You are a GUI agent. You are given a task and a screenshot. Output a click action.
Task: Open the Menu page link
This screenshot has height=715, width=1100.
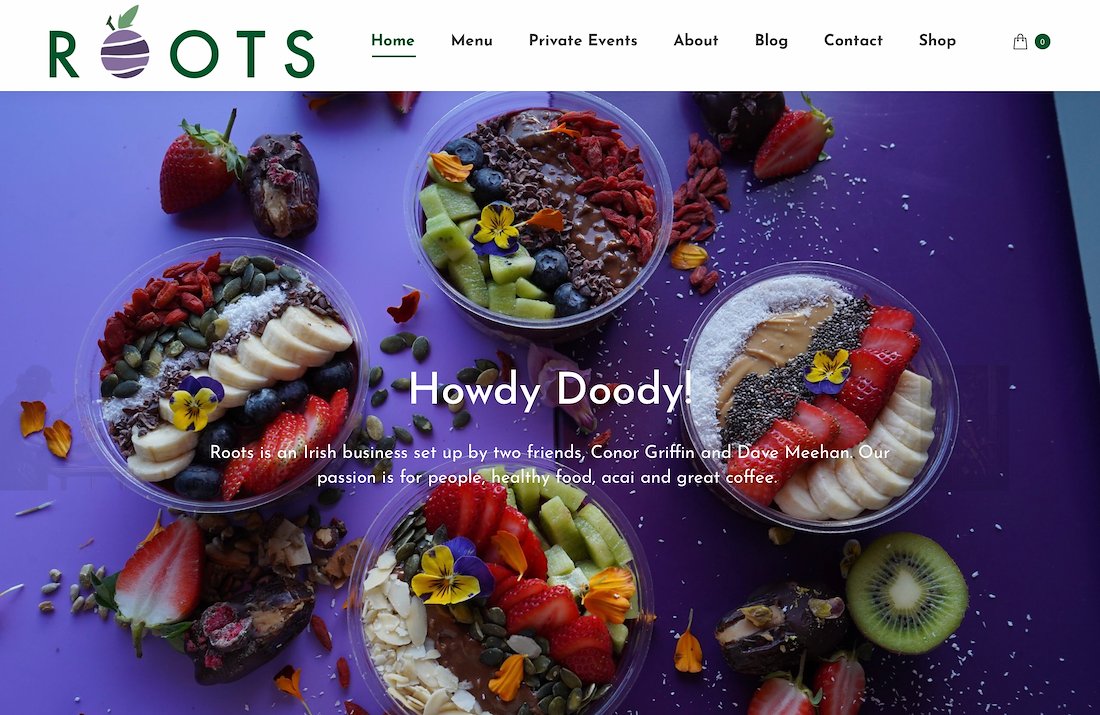point(471,41)
